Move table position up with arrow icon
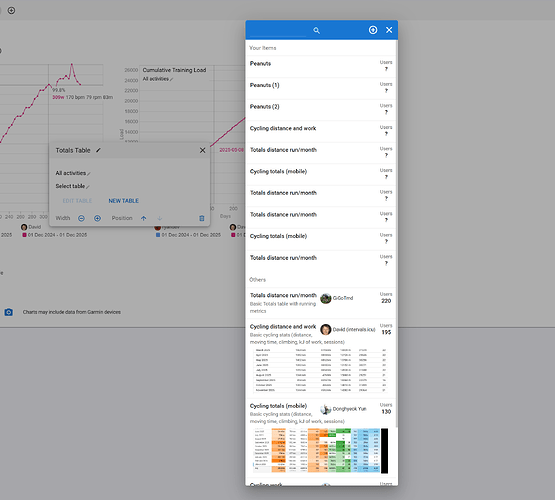The width and height of the screenshot is (555, 500). click(x=143, y=218)
